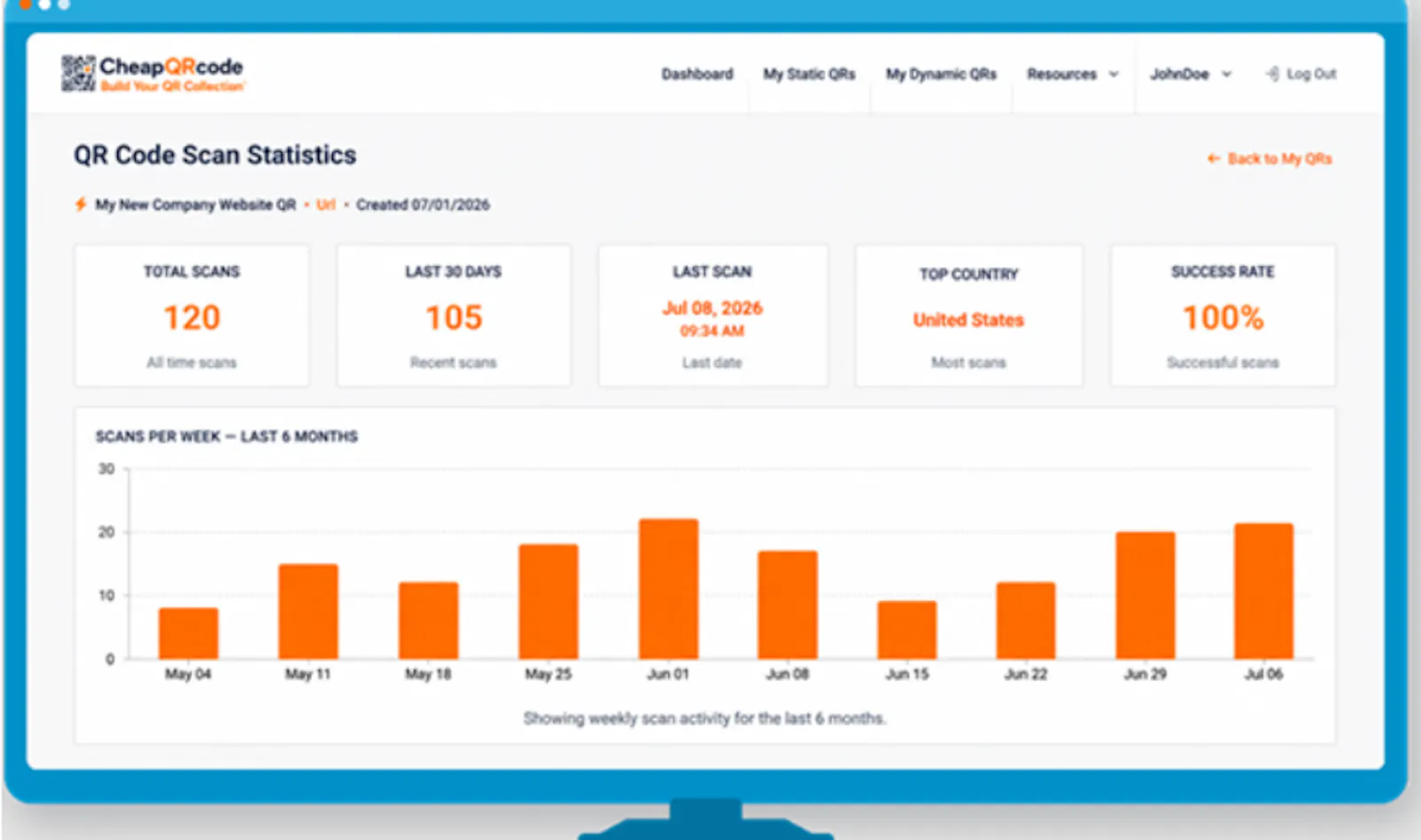Click the weekly scan activity caption text
Image resolution: width=1421 pixels, height=840 pixels.
[x=704, y=718]
